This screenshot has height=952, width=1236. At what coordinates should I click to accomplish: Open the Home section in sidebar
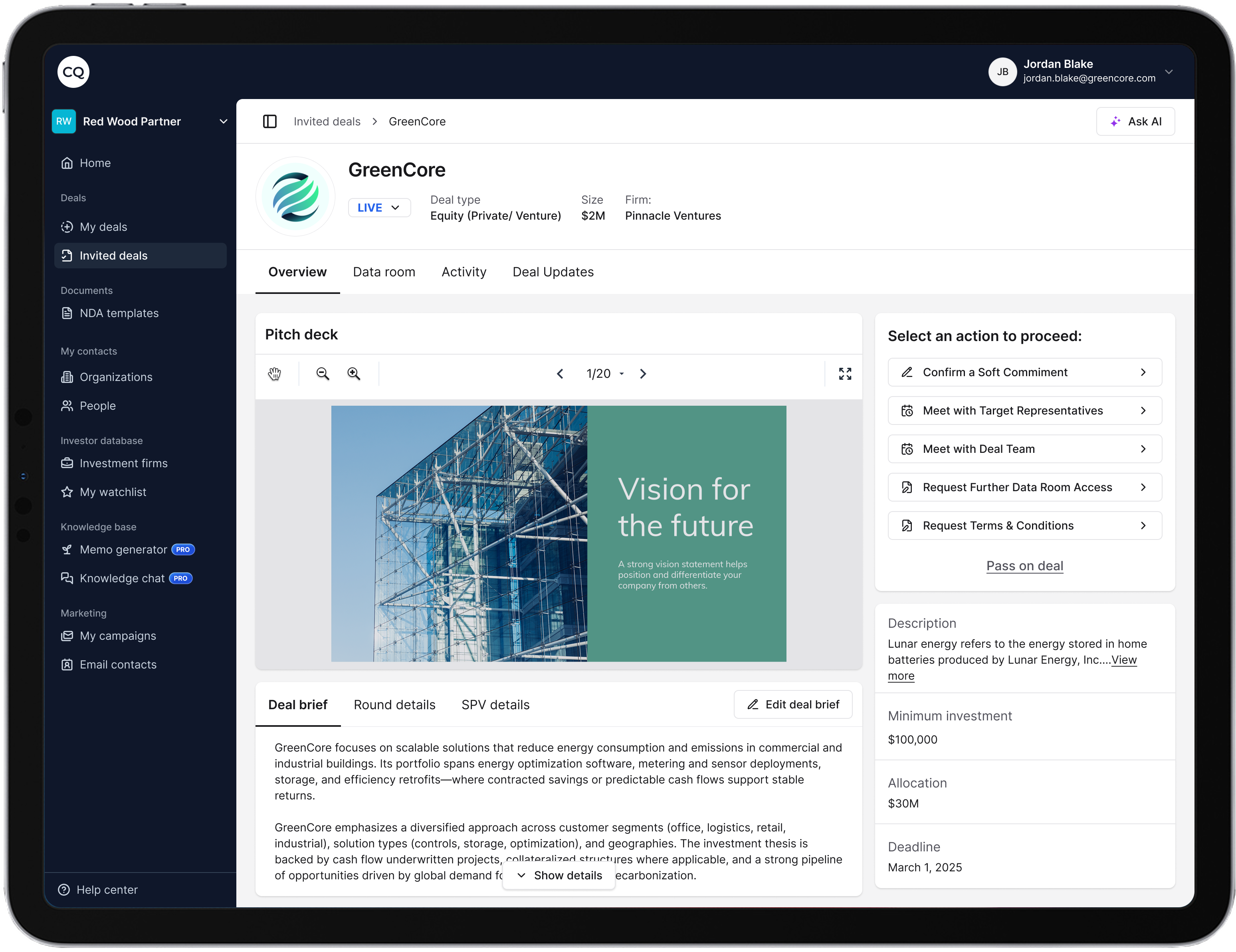(96, 163)
